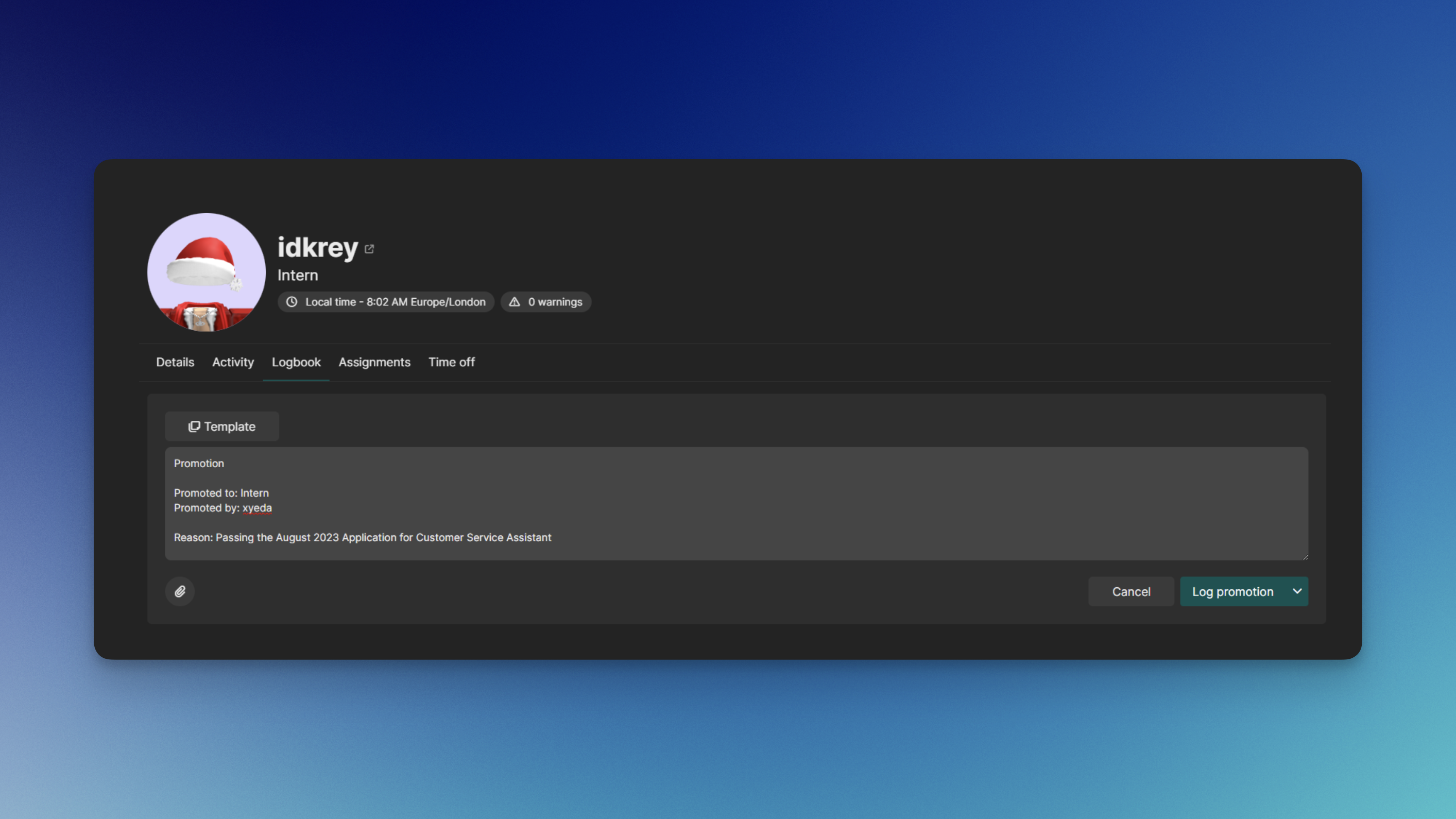Click idkrey's Santa hat avatar

(x=207, y=272)
